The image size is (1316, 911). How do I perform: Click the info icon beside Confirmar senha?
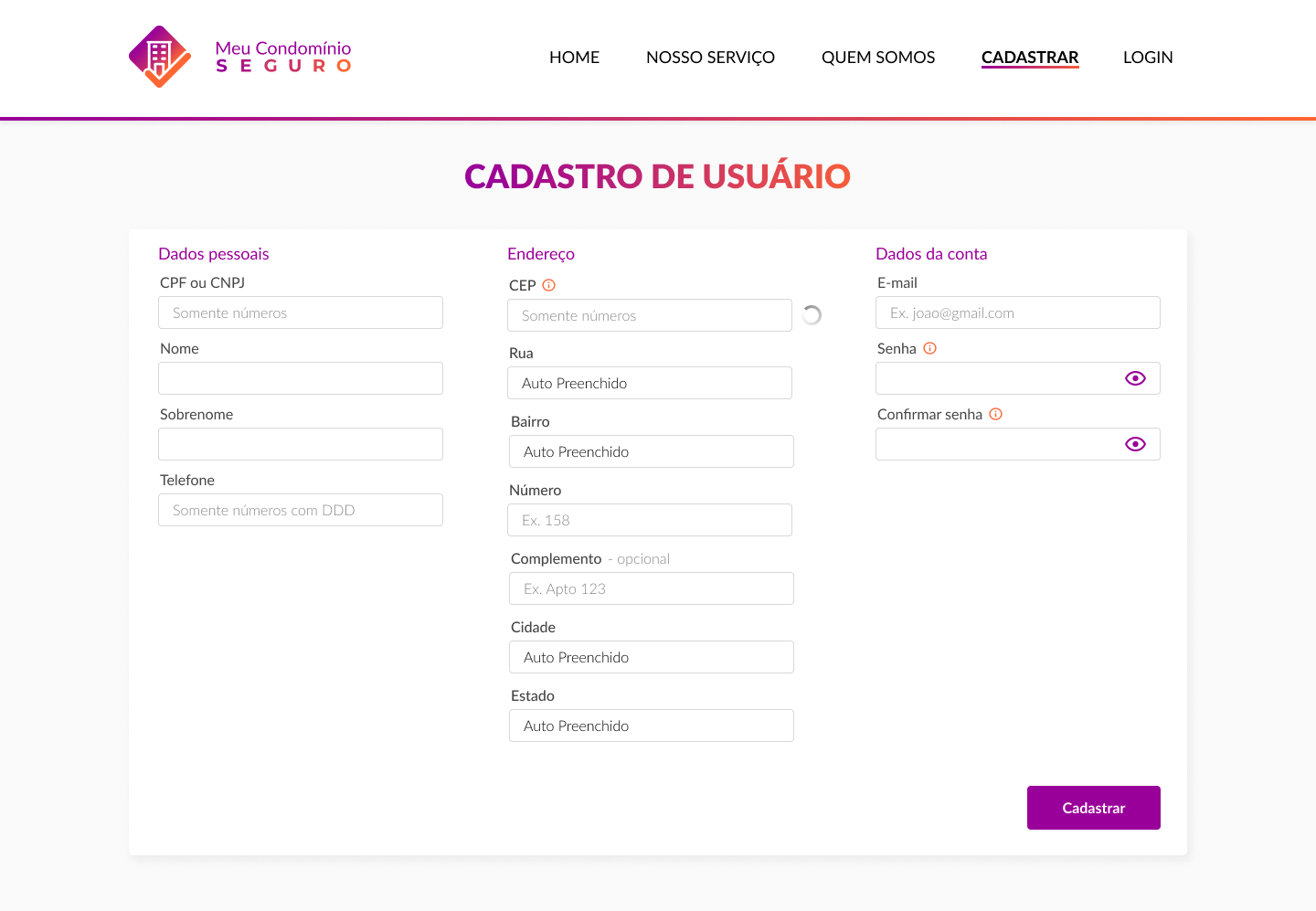point(995,414)
